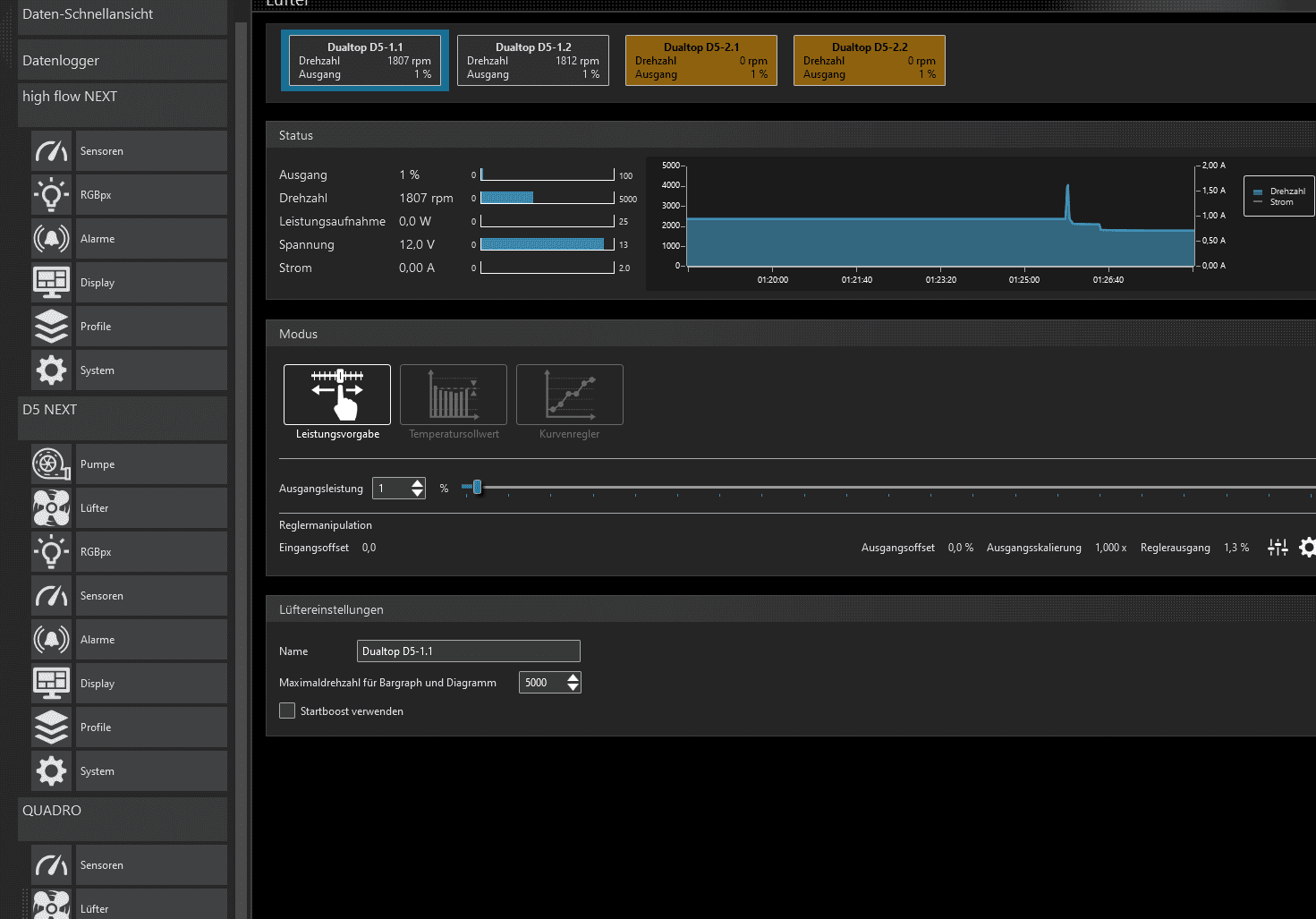Select Dualtop D5-1.2 fan tile

pos(533,60)
